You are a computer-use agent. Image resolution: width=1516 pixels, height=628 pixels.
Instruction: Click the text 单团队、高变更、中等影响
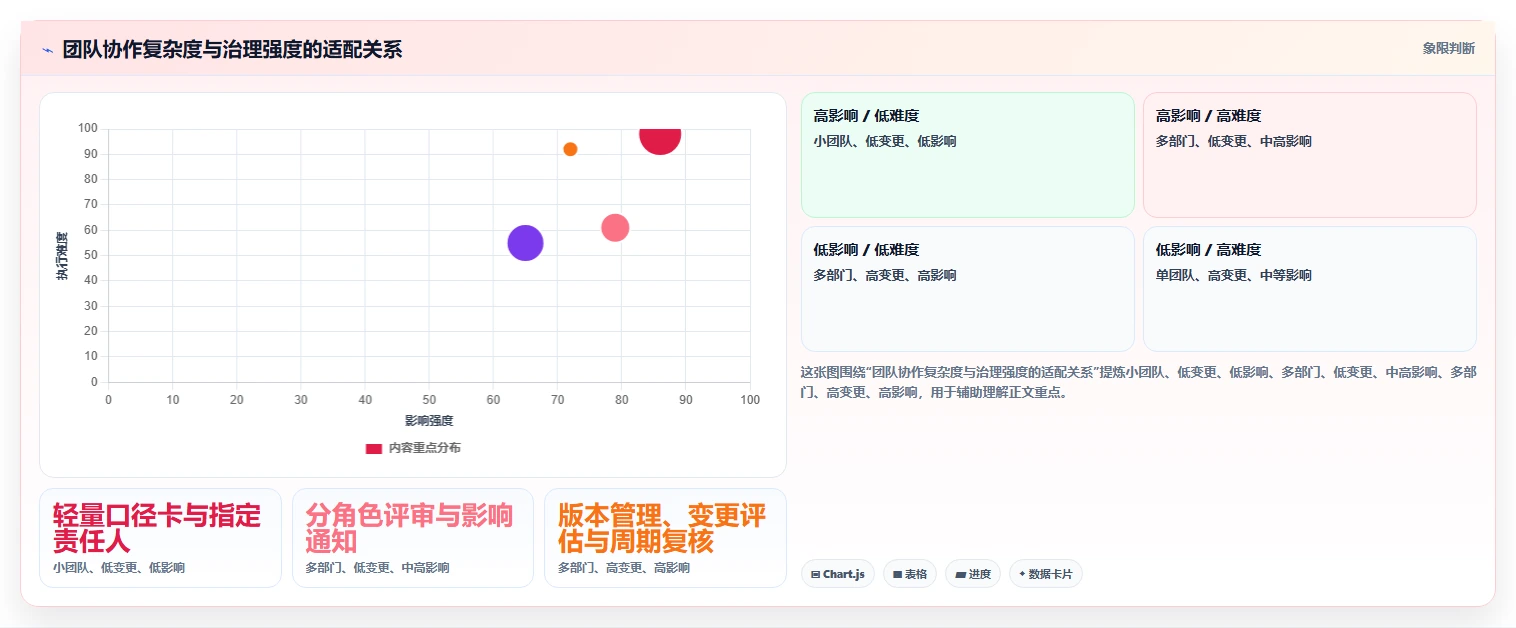[1234, 275]
